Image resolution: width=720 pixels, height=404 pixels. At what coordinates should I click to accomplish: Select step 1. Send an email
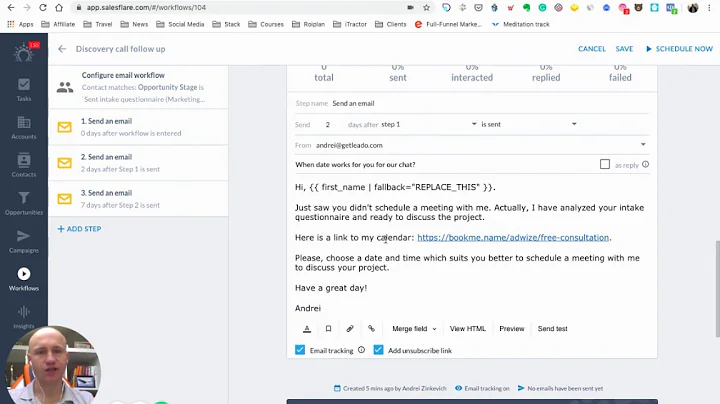pos(138,127)
